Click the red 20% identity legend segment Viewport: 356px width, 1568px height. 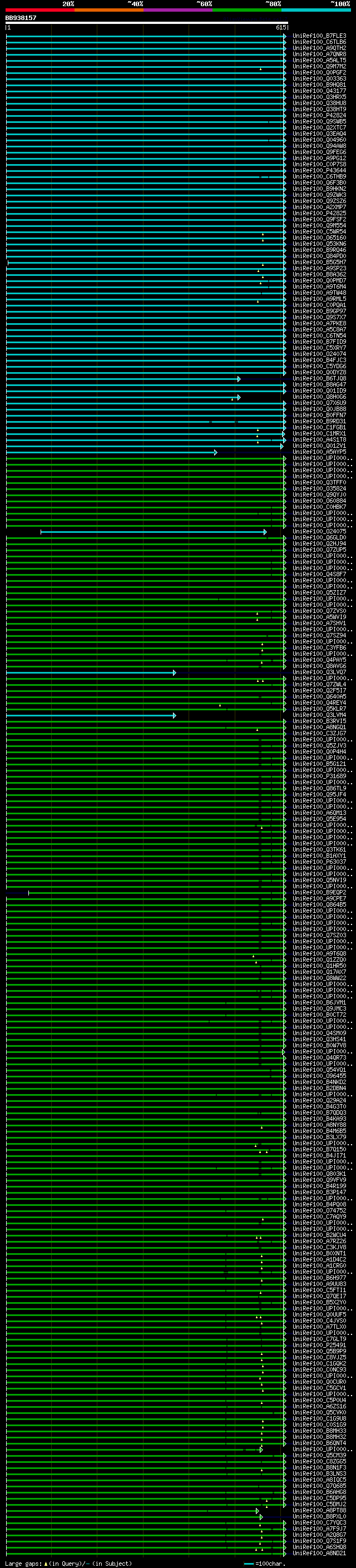39,10
